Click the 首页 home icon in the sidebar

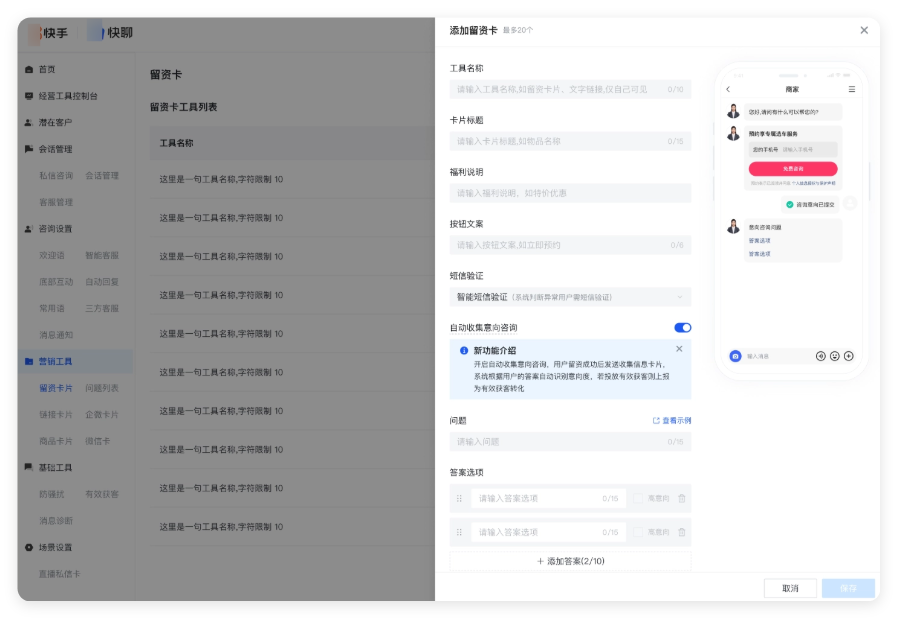(30, 70)
